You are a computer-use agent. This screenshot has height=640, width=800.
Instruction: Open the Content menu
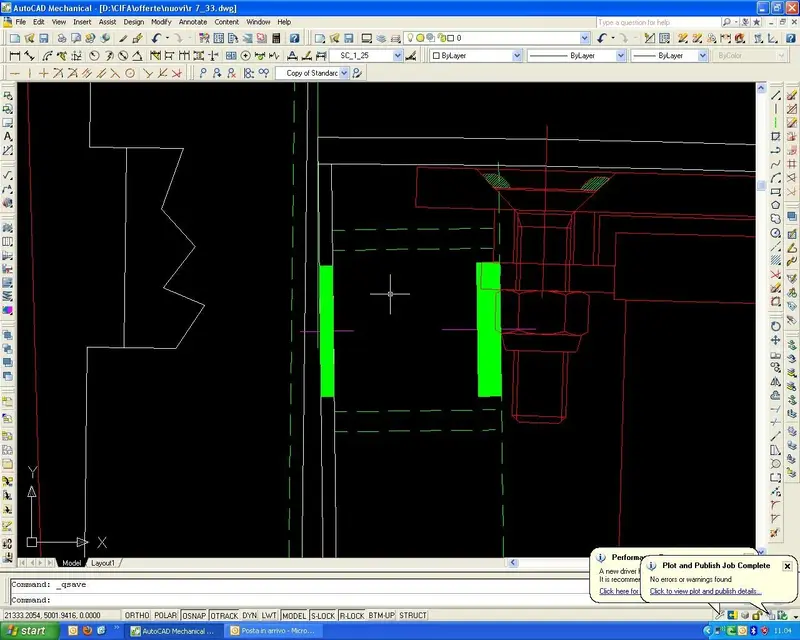pyautogui.click(x=227, y=22)
